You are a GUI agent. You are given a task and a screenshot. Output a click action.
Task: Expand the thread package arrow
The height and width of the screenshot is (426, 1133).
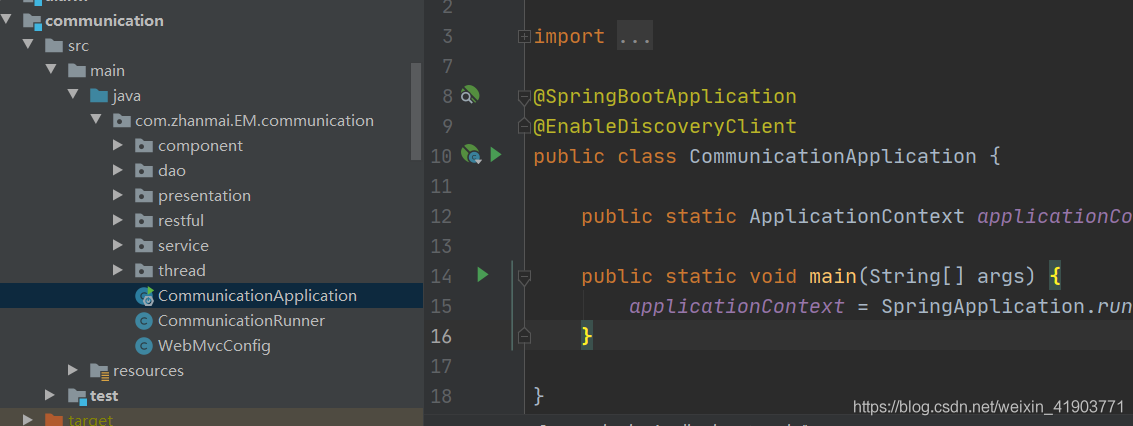pos(118,270)
